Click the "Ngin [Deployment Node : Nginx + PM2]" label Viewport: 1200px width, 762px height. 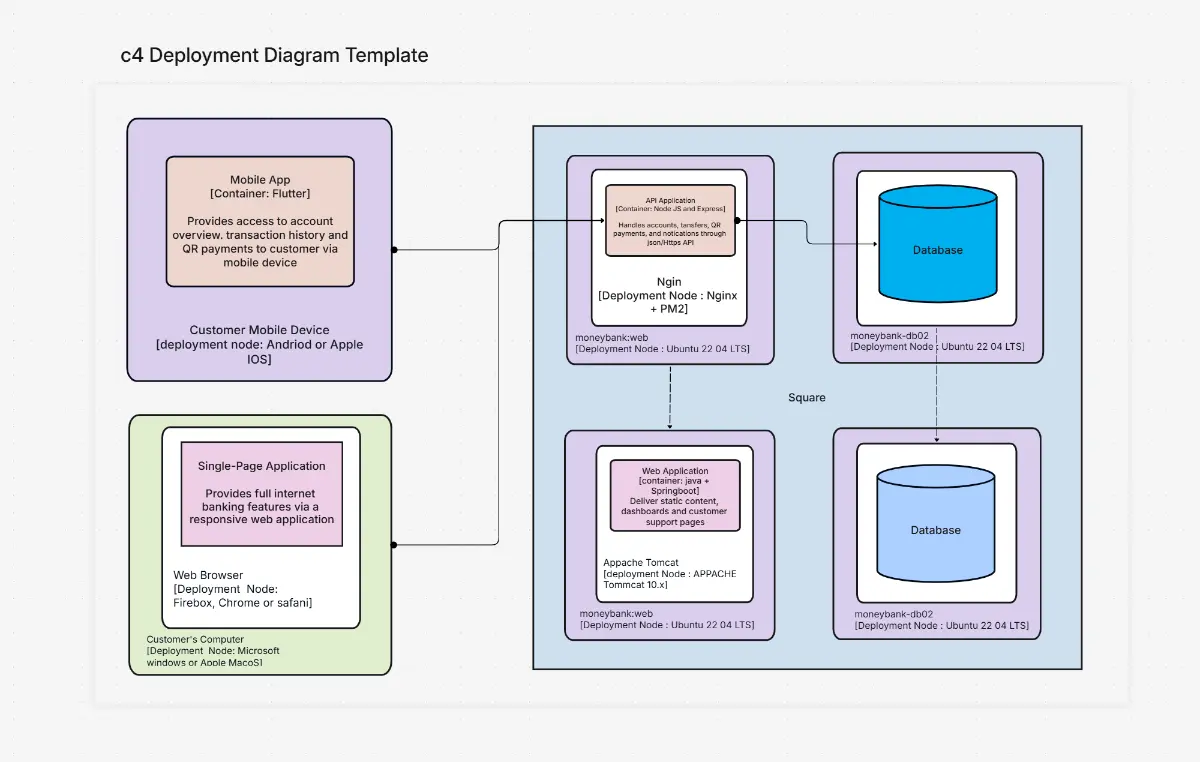669,296
